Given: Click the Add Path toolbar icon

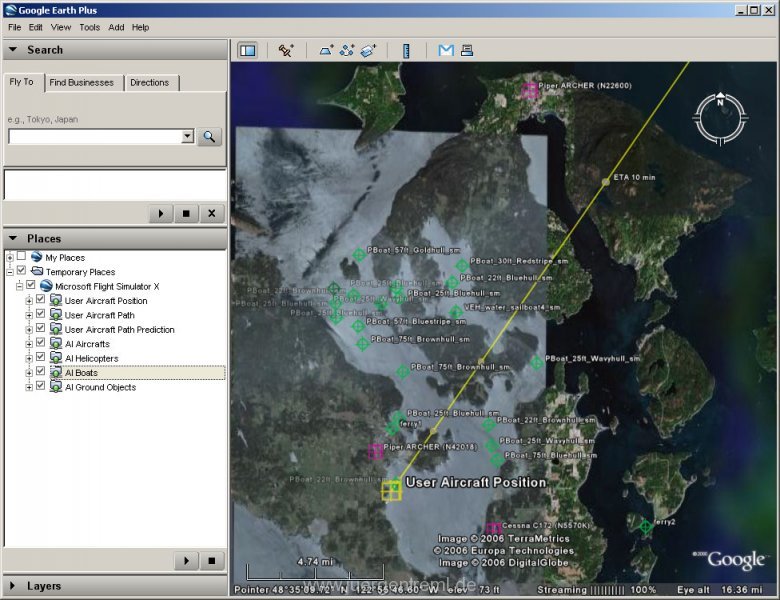Looking at the screenshot, I should click(347, 50).
